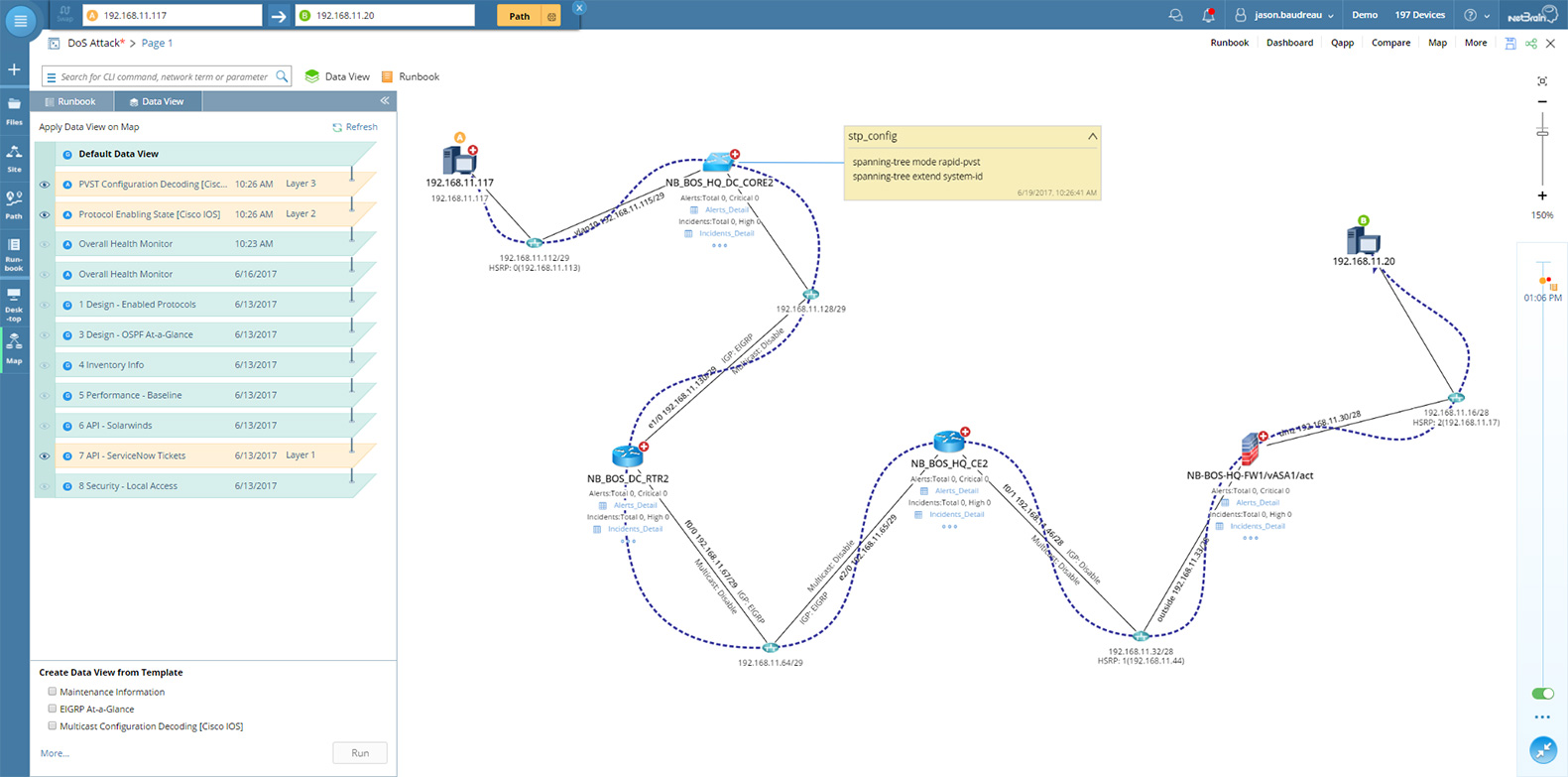Open the Site sidebar icon
1568x777 pixels.
[x=14, y=157]
